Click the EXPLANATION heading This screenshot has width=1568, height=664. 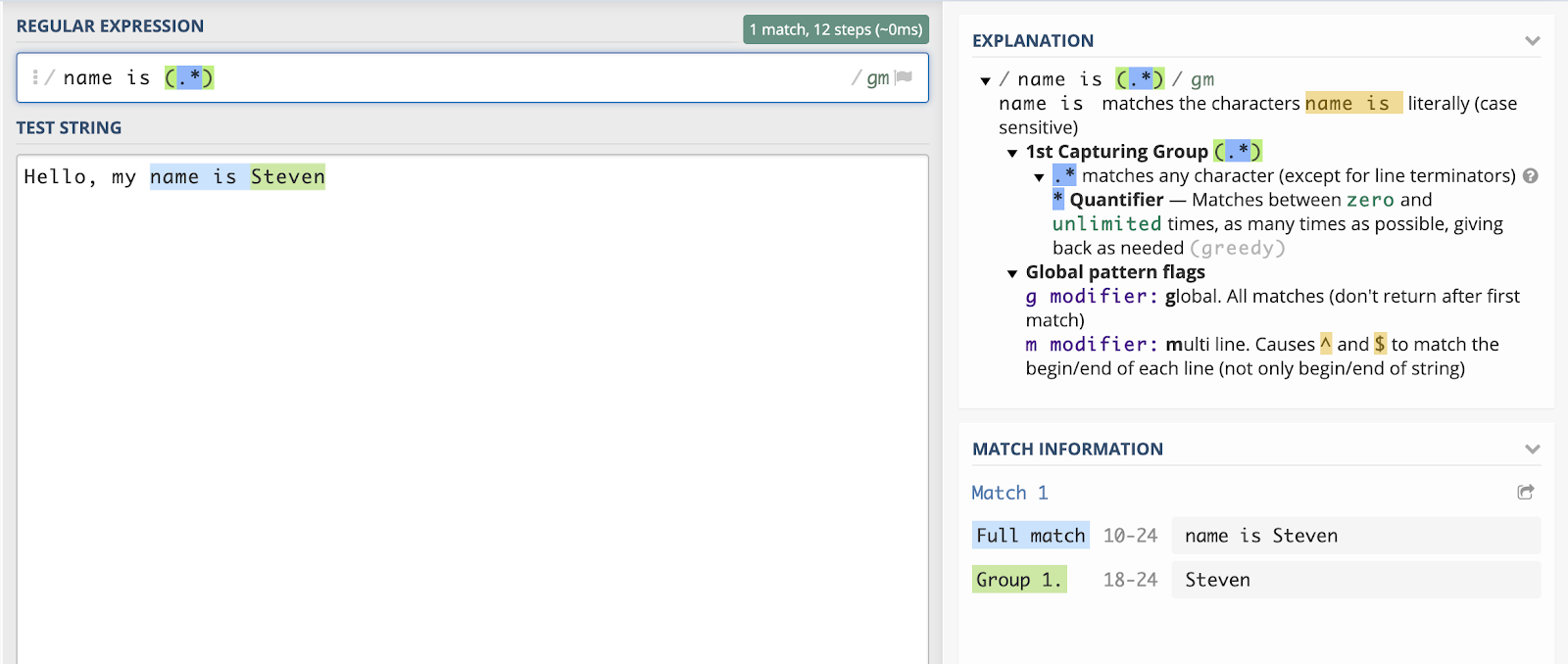pos(1033,41)
